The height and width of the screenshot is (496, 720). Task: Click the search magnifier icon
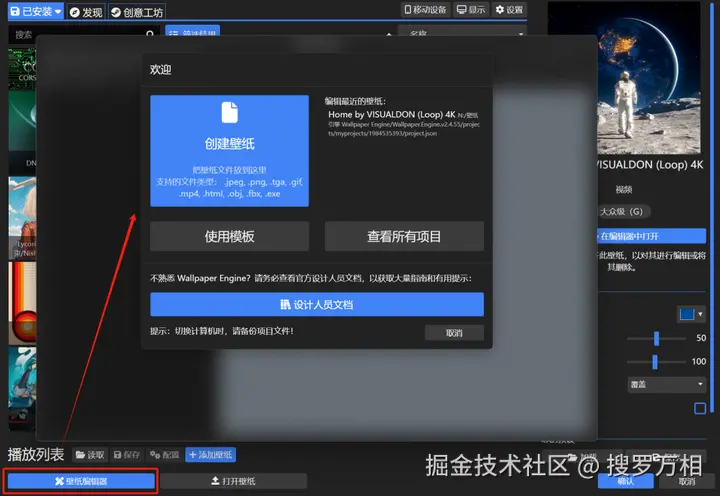tap(150, 34)
